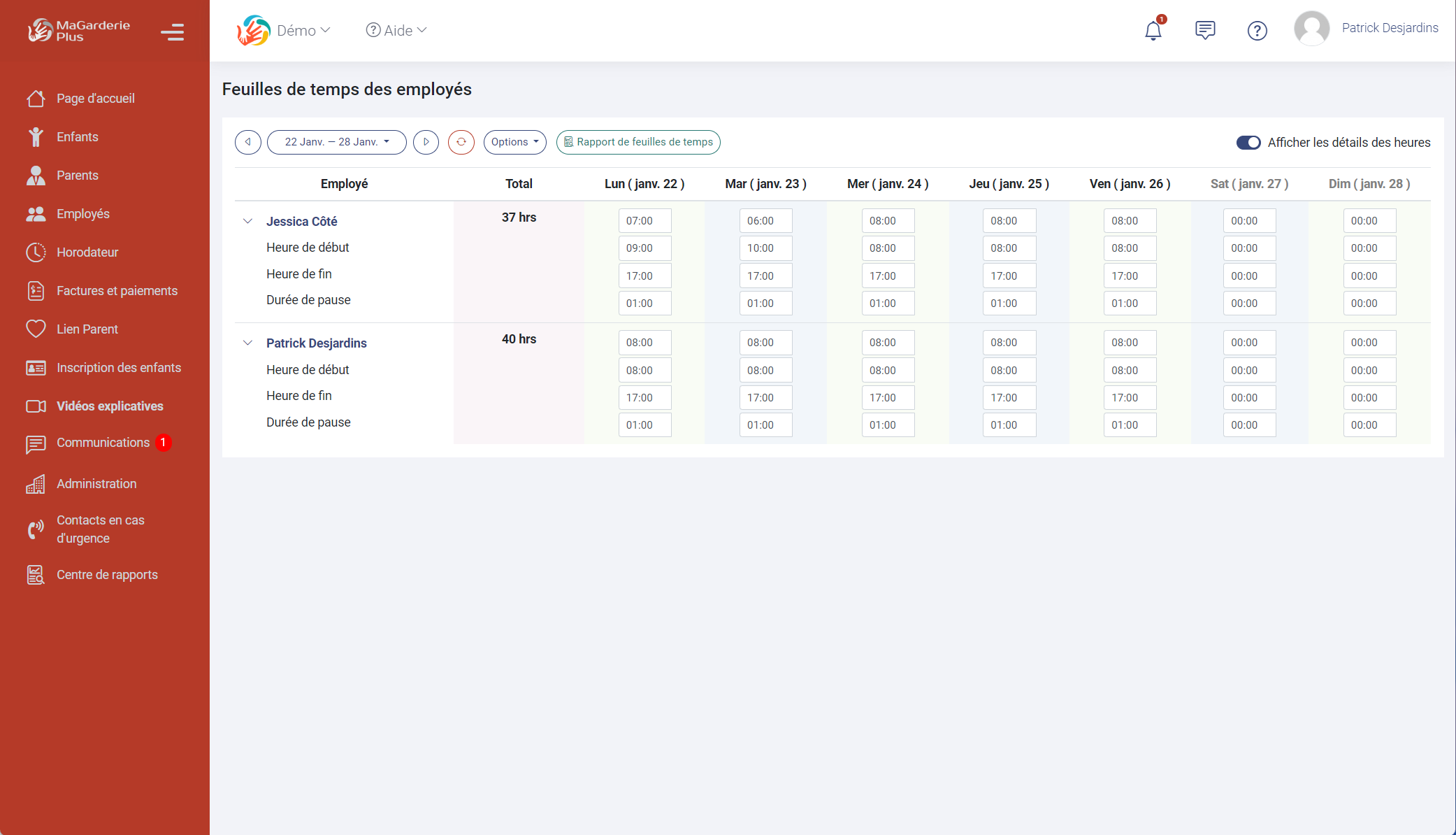Screen dimensions: 1456x835
Task: Open Jessica Côté employee link
Action: [301, 222]
